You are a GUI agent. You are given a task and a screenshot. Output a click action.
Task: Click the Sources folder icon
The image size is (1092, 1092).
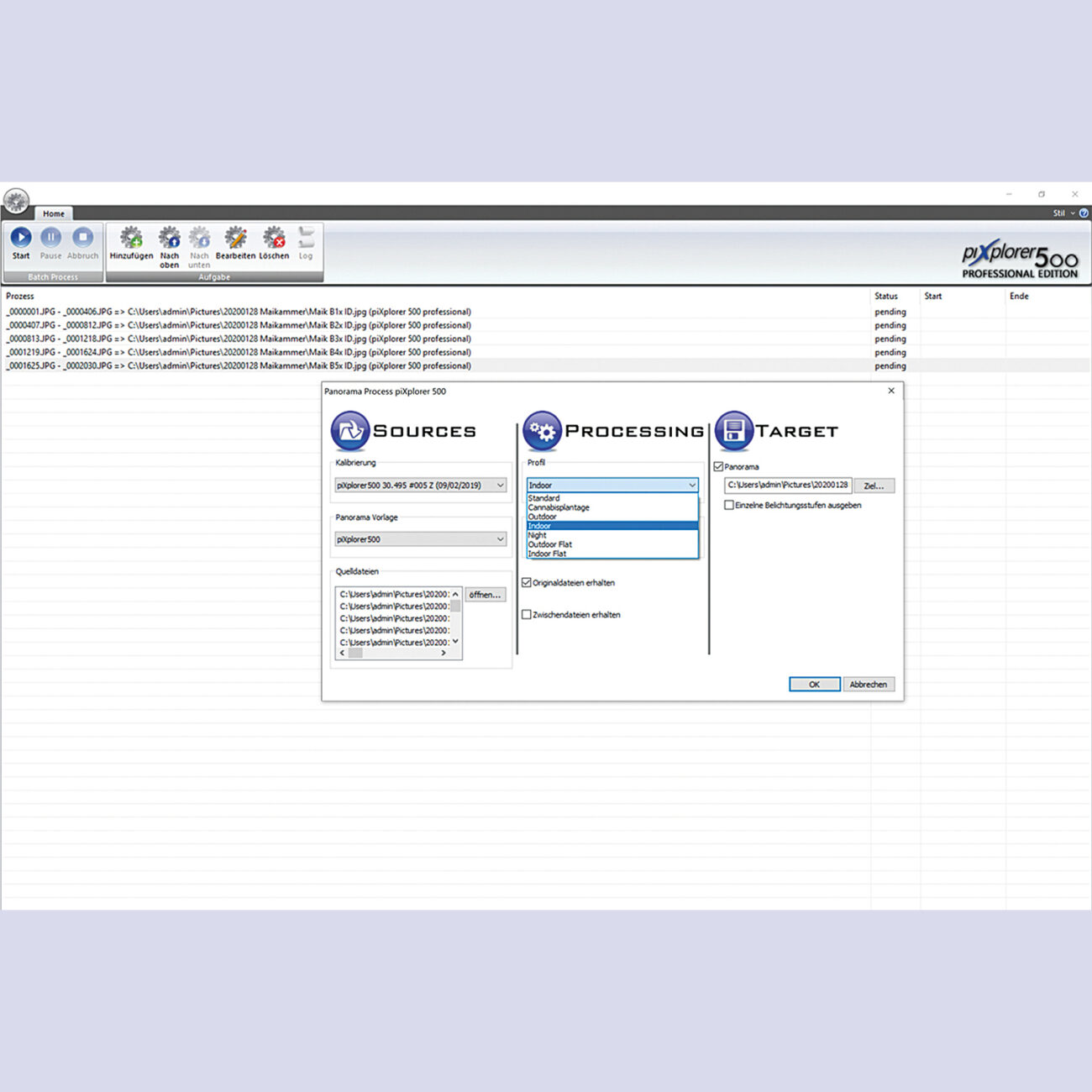[350, 431]
